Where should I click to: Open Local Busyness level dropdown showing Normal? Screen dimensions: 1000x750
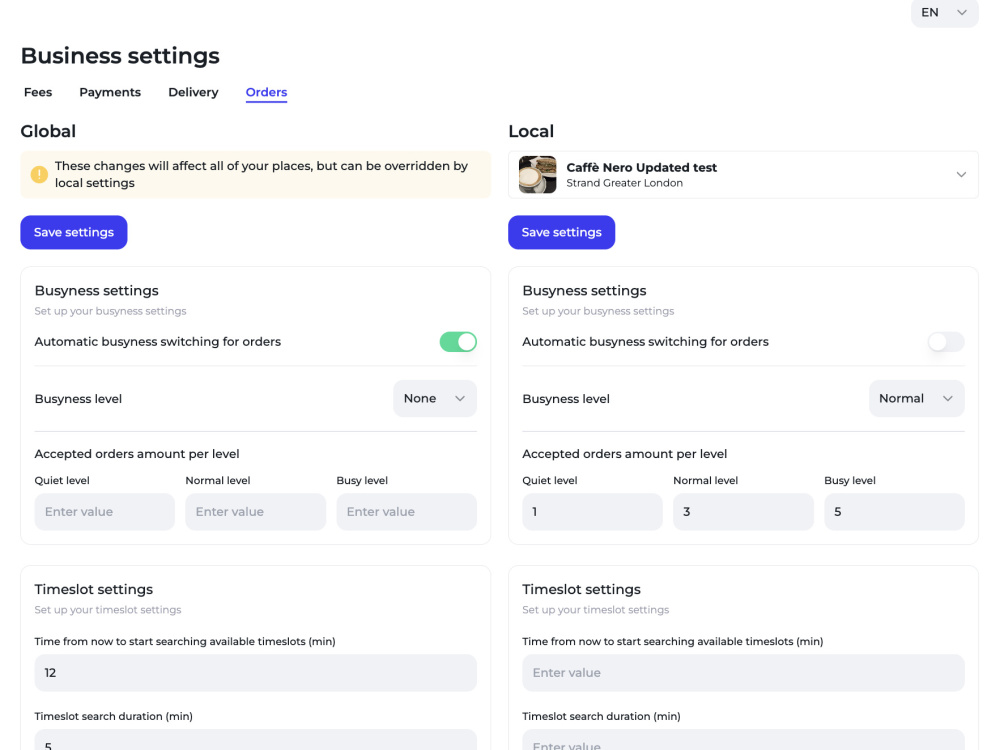[916, 399]
